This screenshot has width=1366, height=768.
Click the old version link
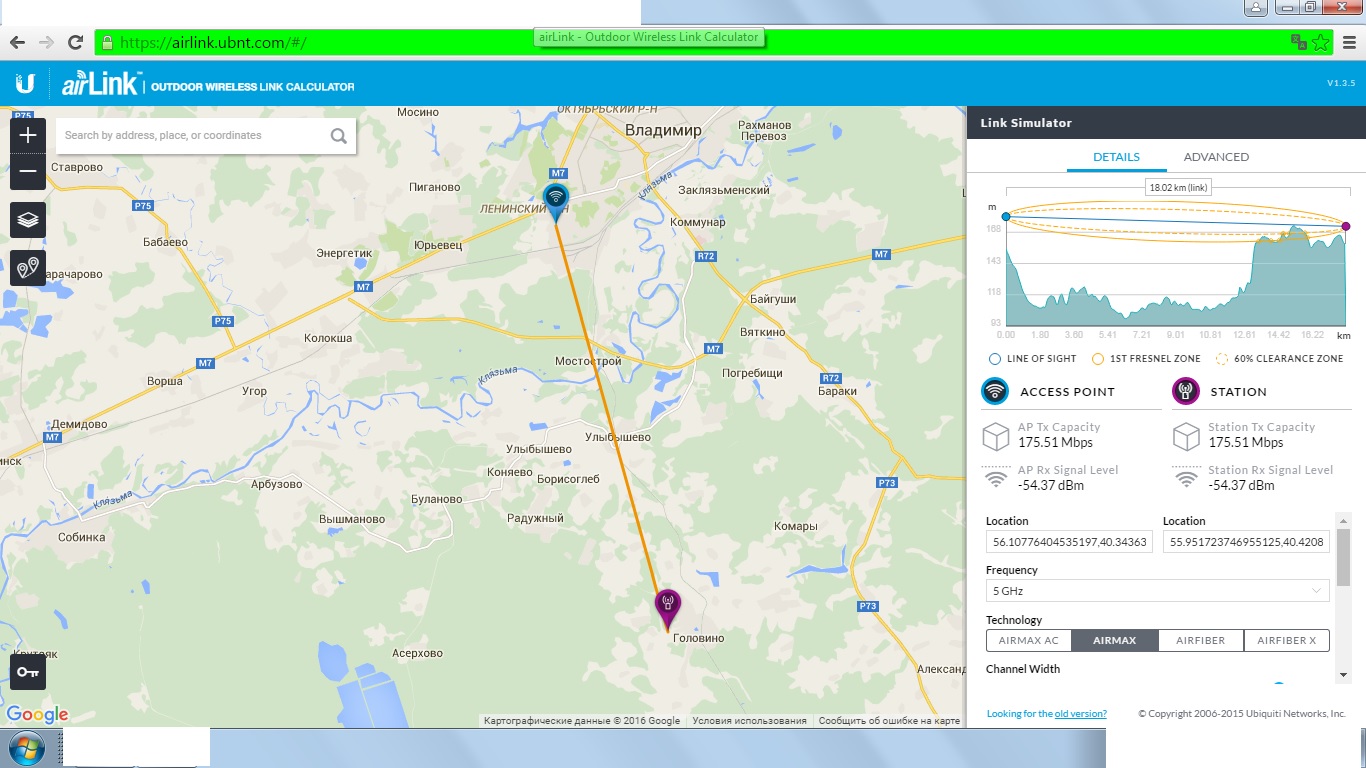pos(1080,714)
